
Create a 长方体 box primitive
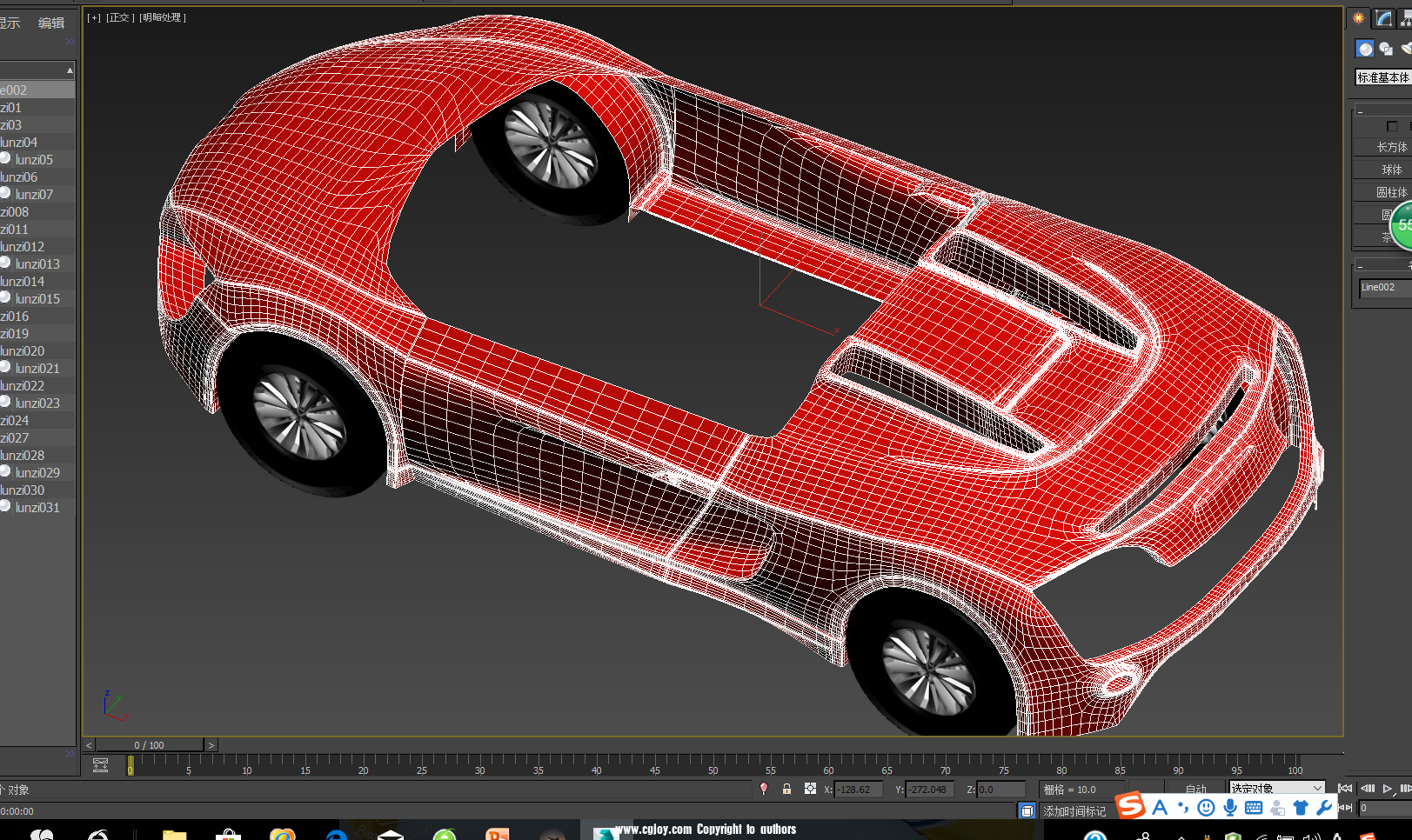coord(1383,147)
